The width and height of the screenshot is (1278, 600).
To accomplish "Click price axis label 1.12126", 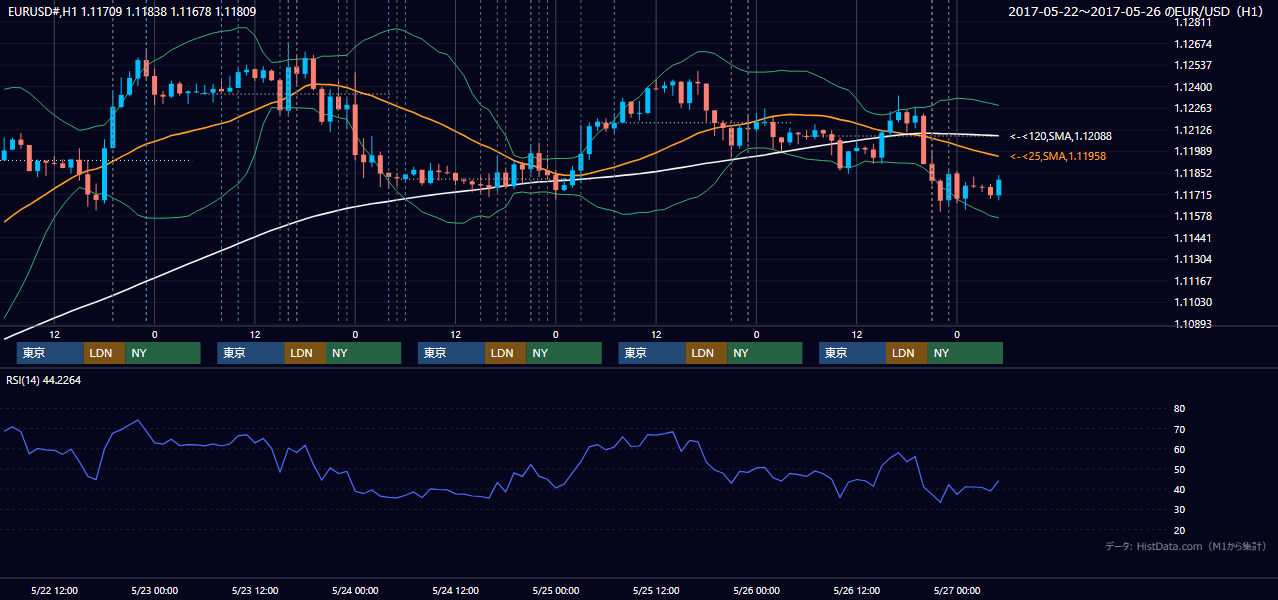I will (x=1193, y=130).
